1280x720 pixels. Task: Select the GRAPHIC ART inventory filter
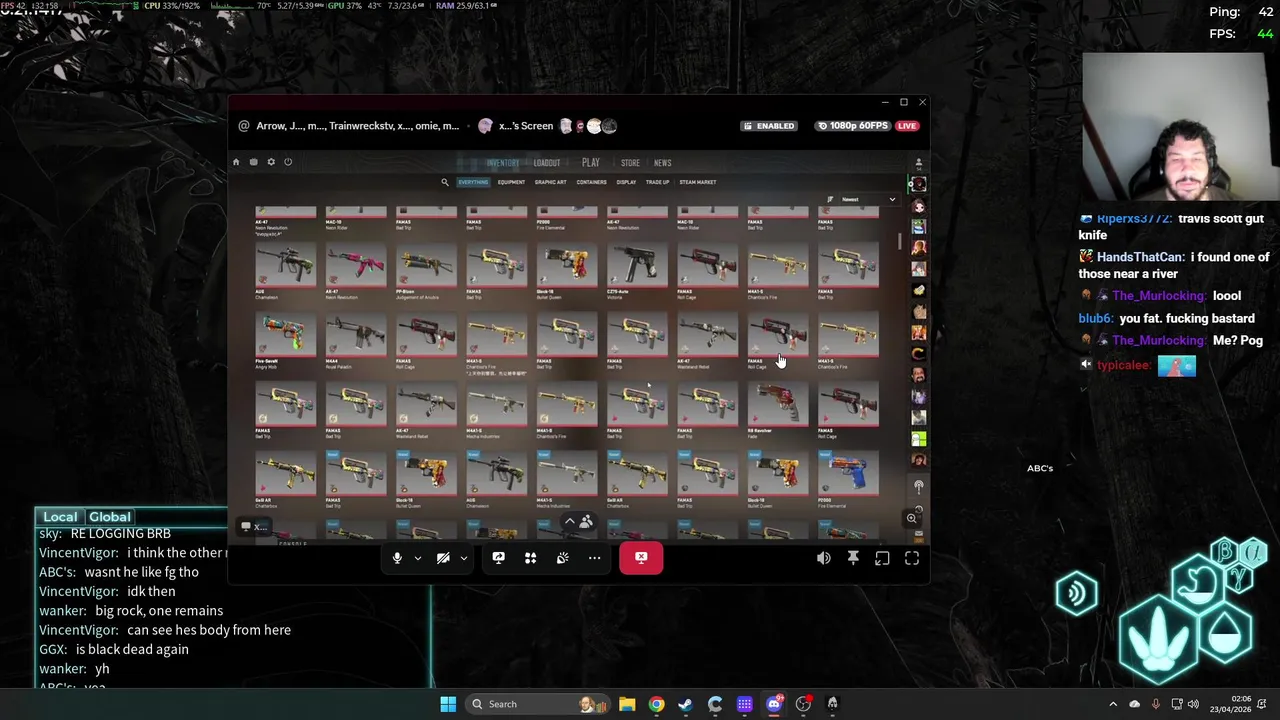(551, 182)
